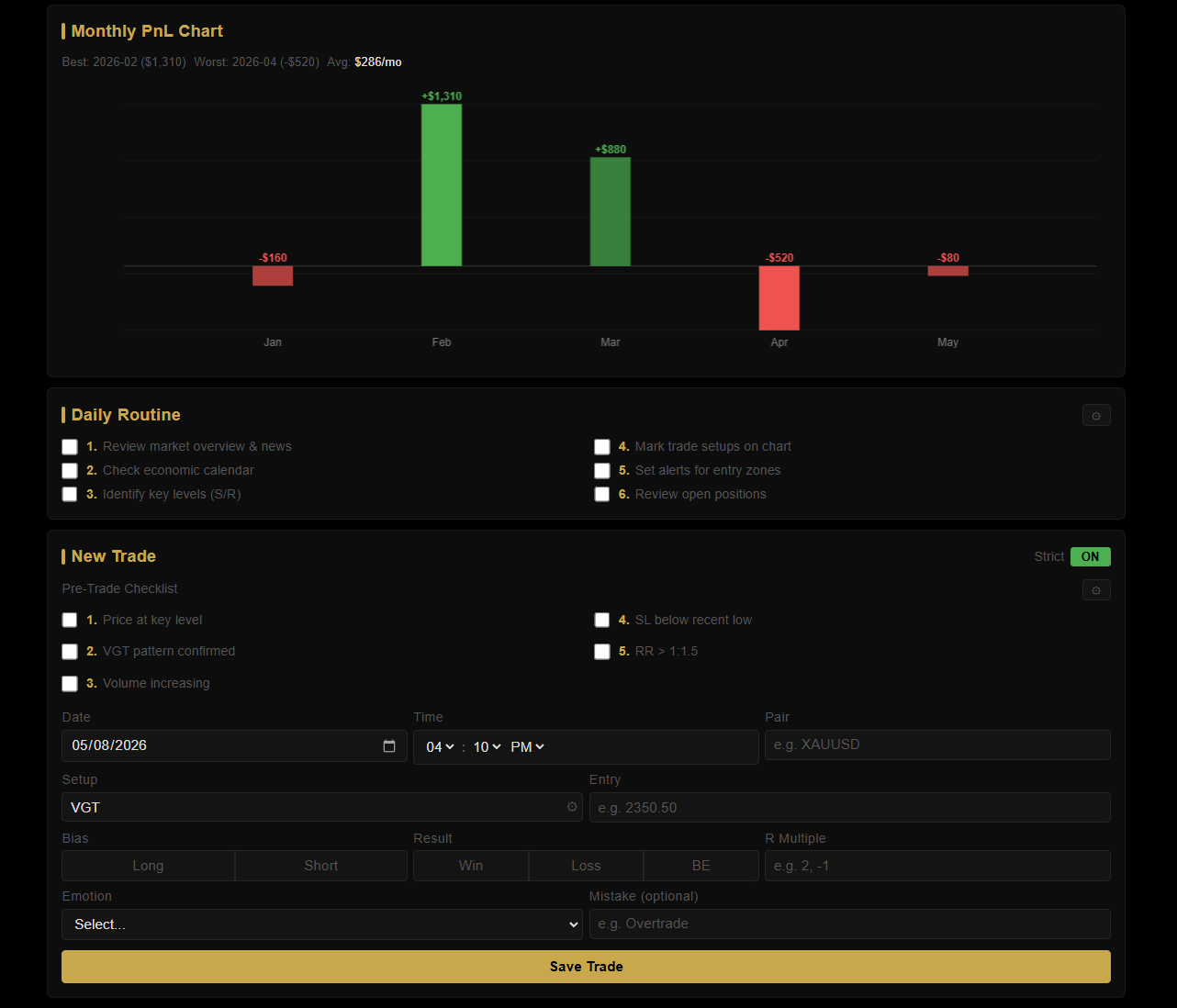Open Pre-Trade Checklist settings gear icon
The height and width of the screenshot is (1008, 1177).
pyautogui.click(x=1096, y=590)
